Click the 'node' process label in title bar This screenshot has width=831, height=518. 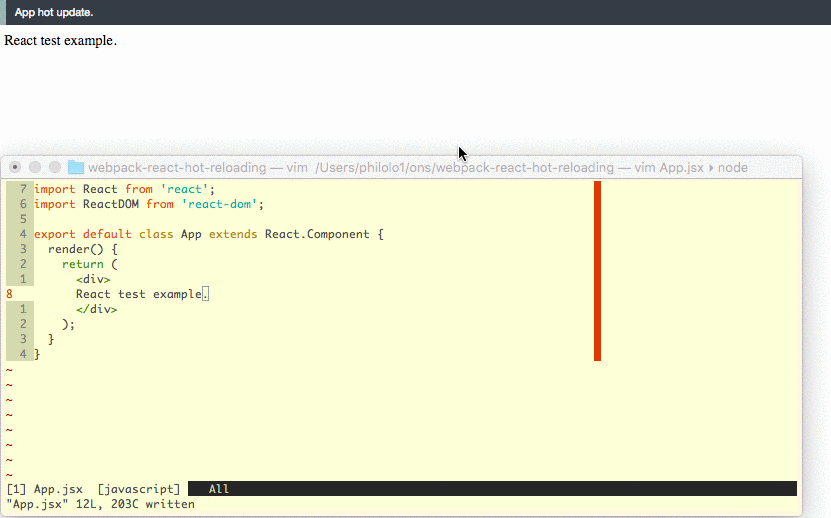[733, 168]
